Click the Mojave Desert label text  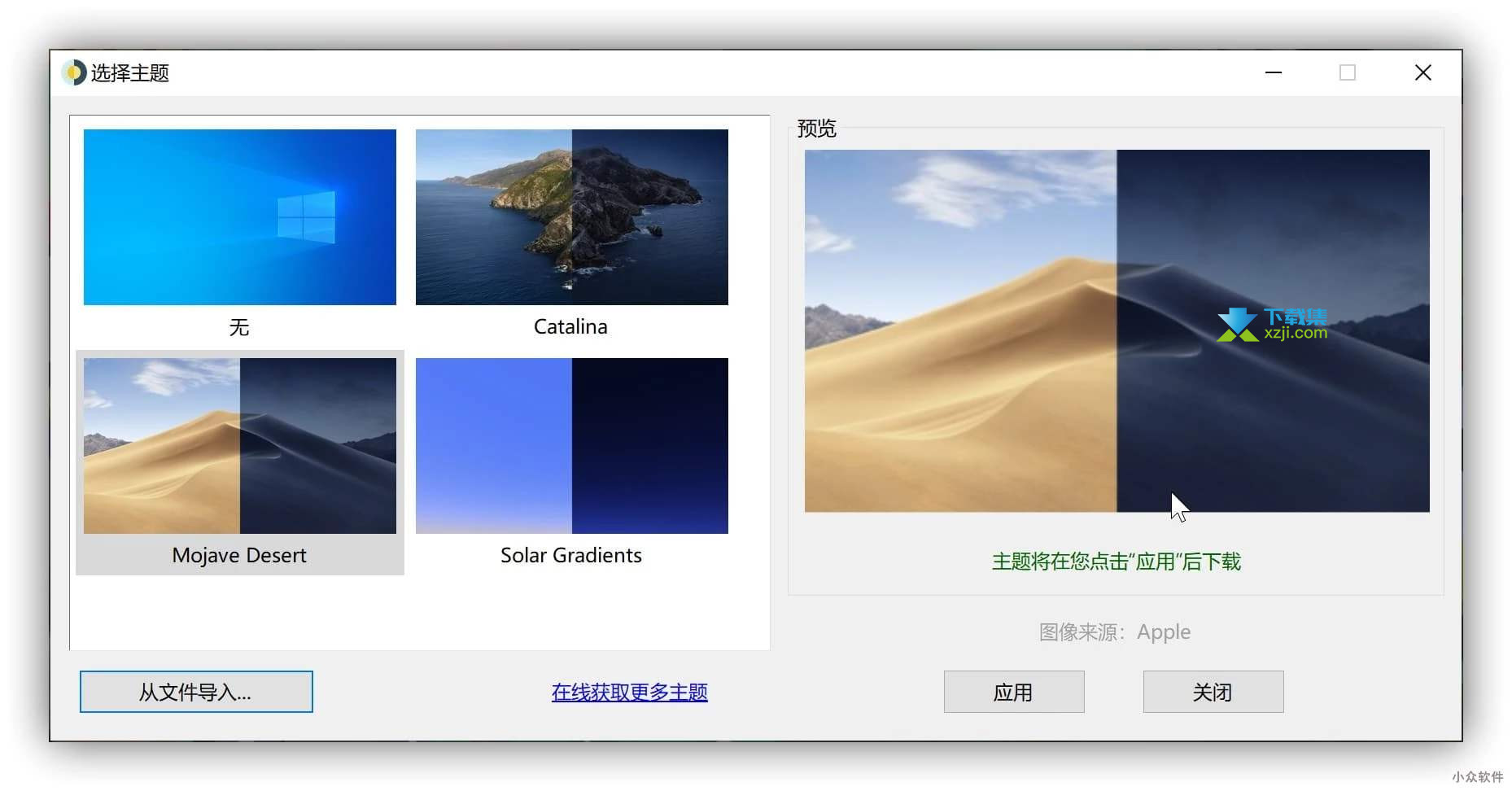(x=239, y=555)
